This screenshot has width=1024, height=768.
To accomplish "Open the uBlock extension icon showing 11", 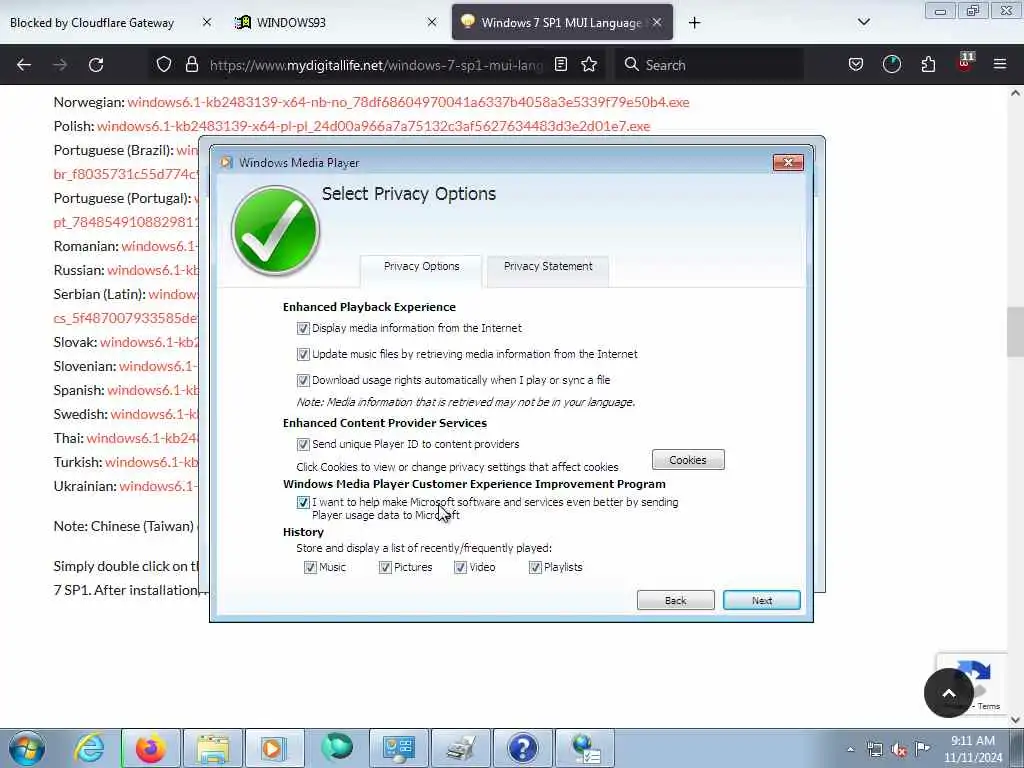I will 965,63.
